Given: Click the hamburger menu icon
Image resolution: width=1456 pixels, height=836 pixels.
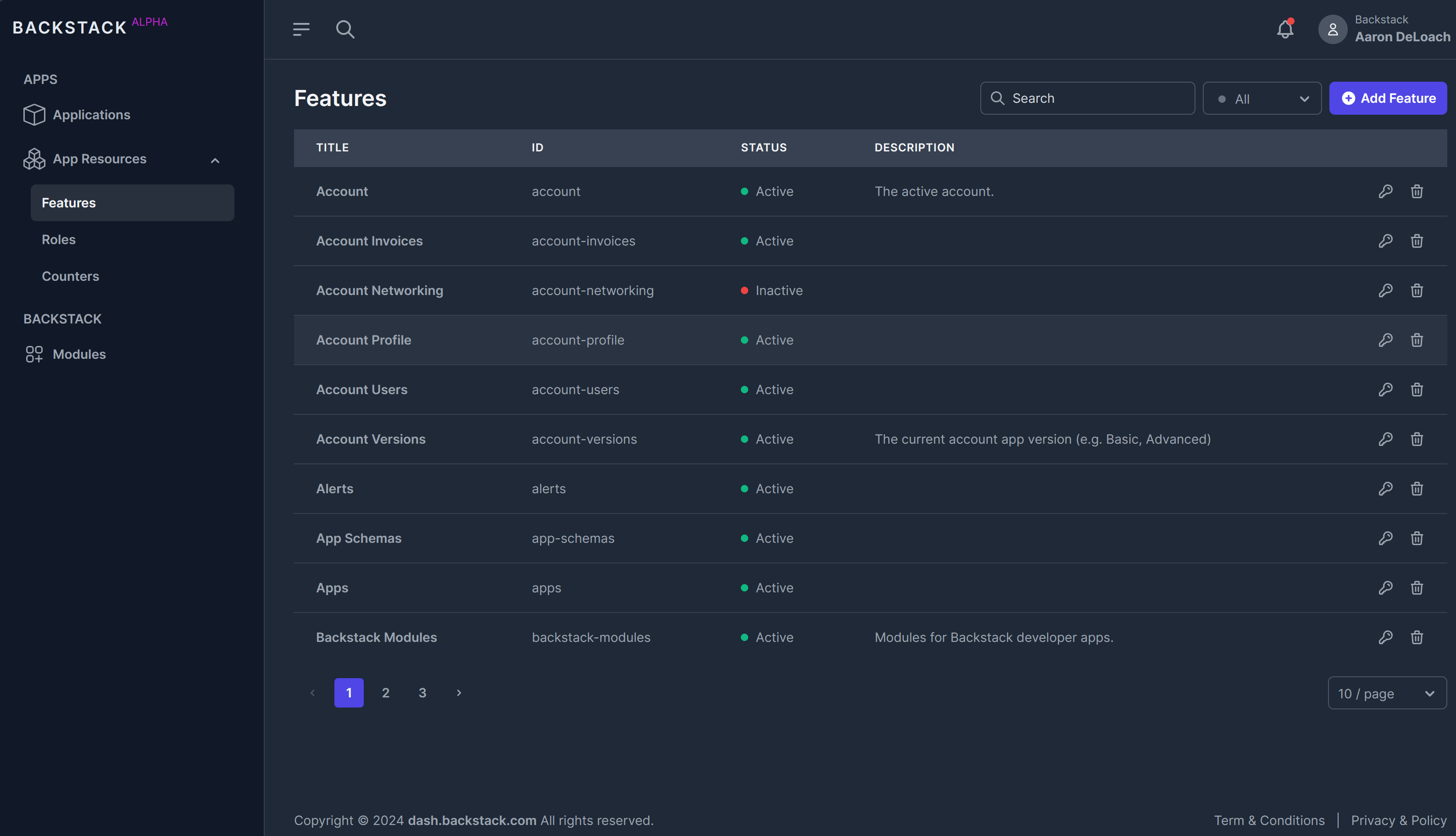Looking at the screenshot, I should click(301, 29).
